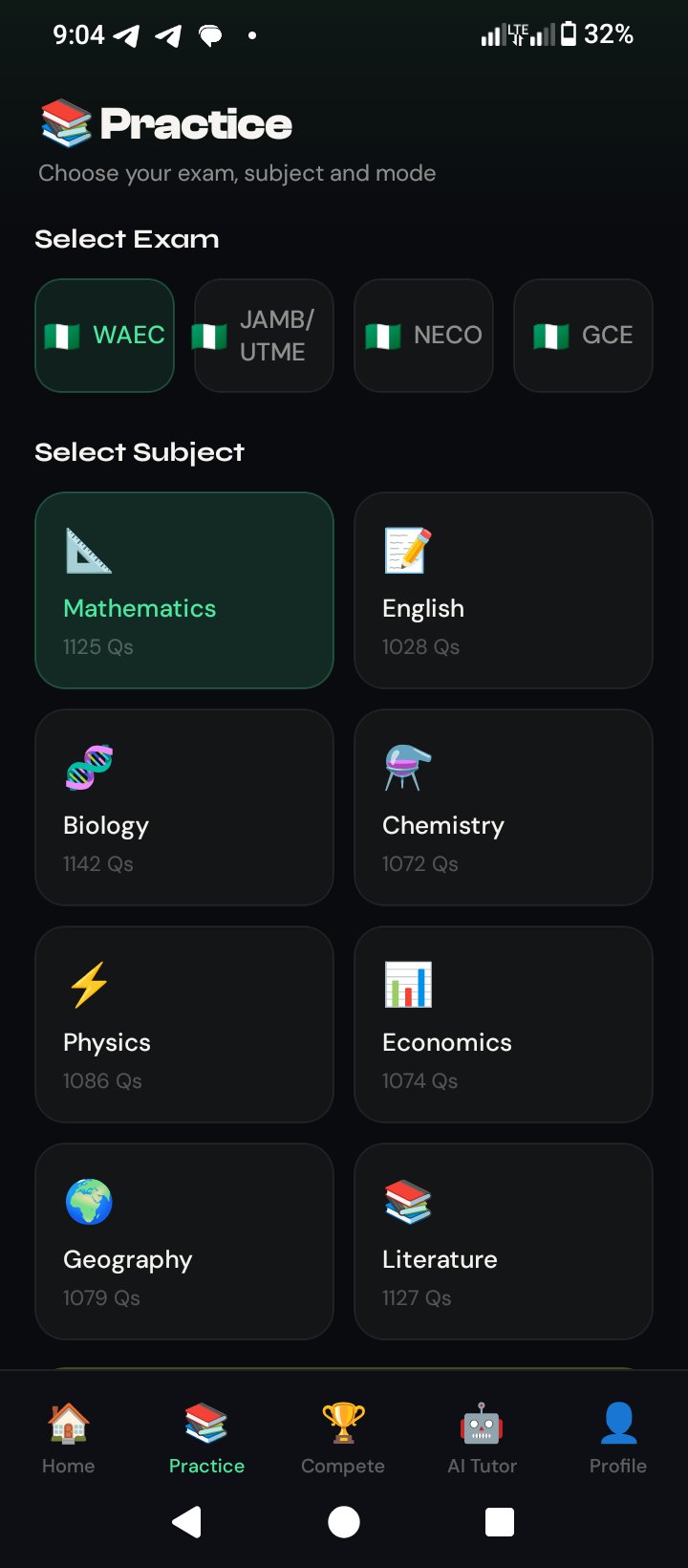The height and width of the screenshot is (1568, 688).
Task: Choose the Literature subject card
Action: [x=504, y=1242]
